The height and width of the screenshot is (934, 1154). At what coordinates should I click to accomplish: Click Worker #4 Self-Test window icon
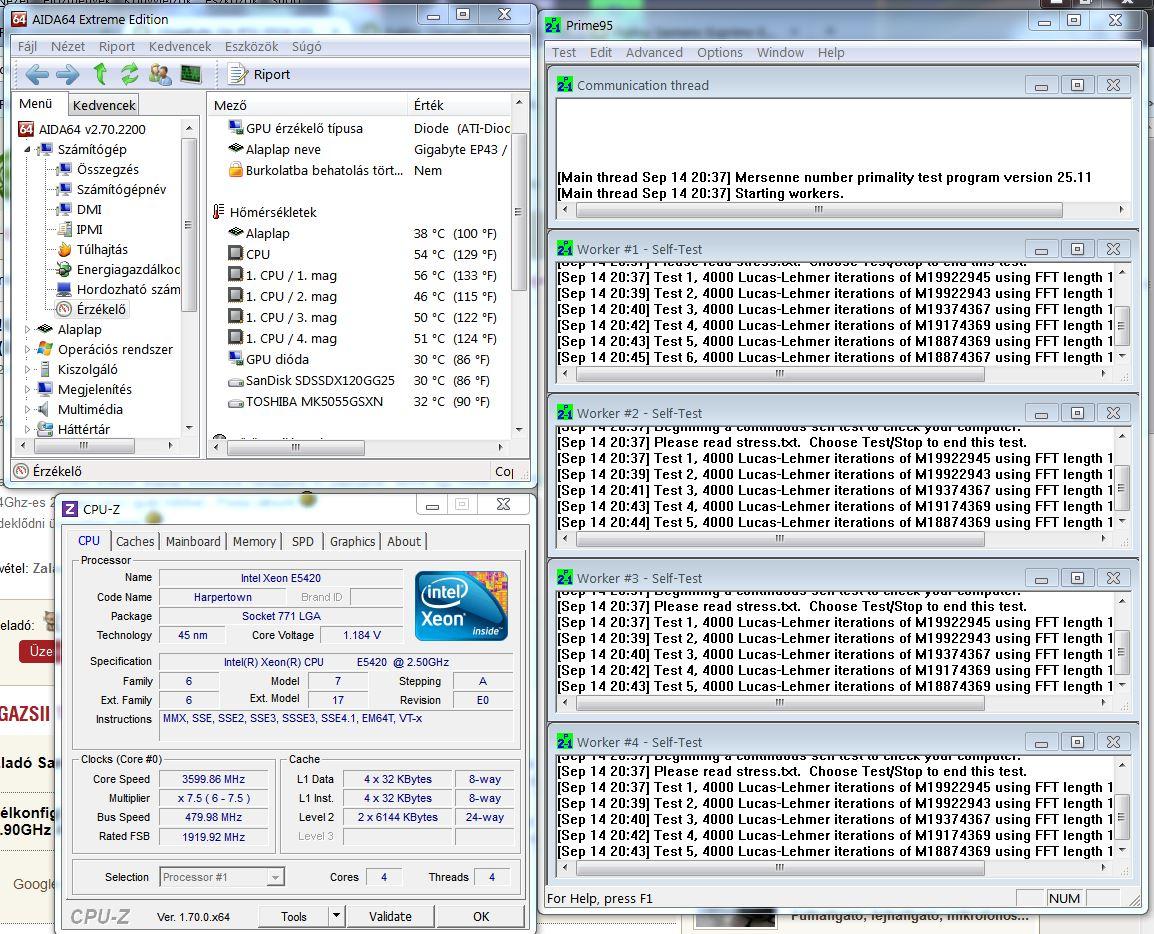pos(564,742)
